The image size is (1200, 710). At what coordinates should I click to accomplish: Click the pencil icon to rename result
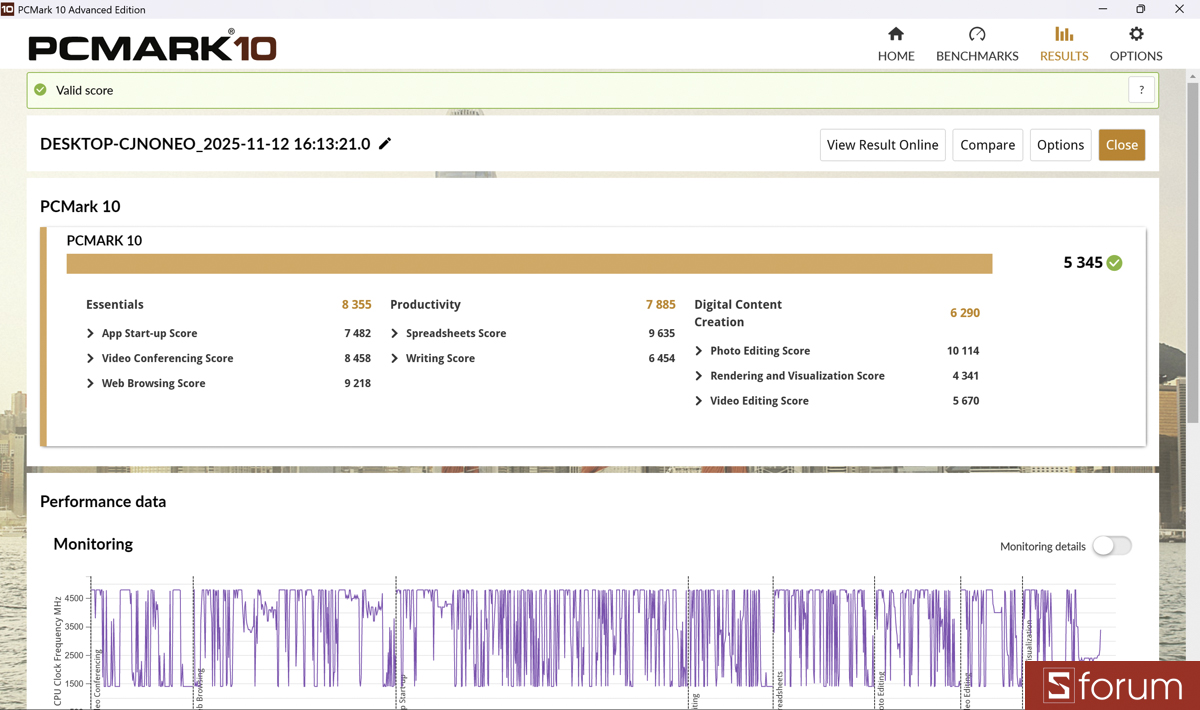[385, 144]
